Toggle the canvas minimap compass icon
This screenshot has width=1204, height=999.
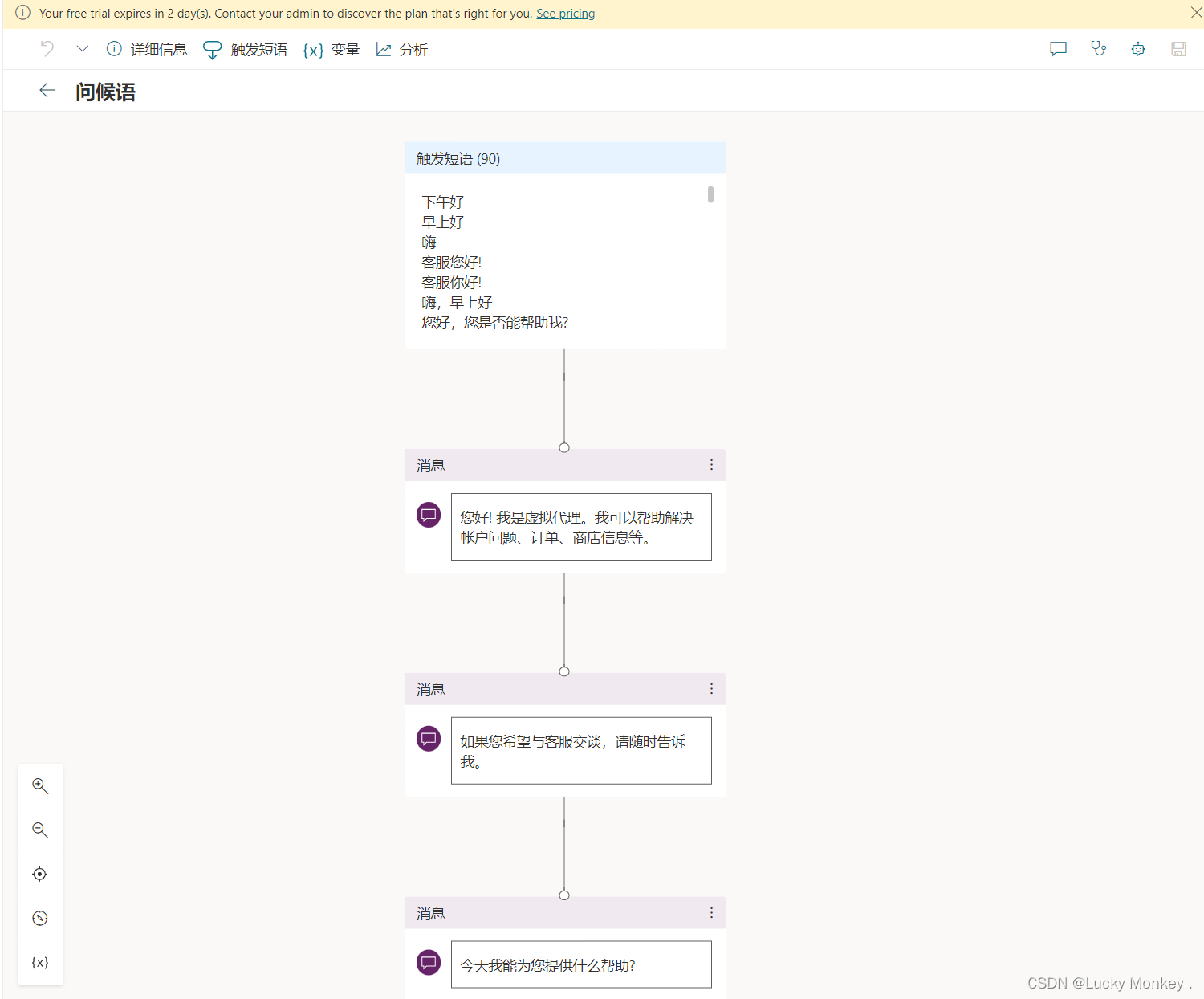40,918
